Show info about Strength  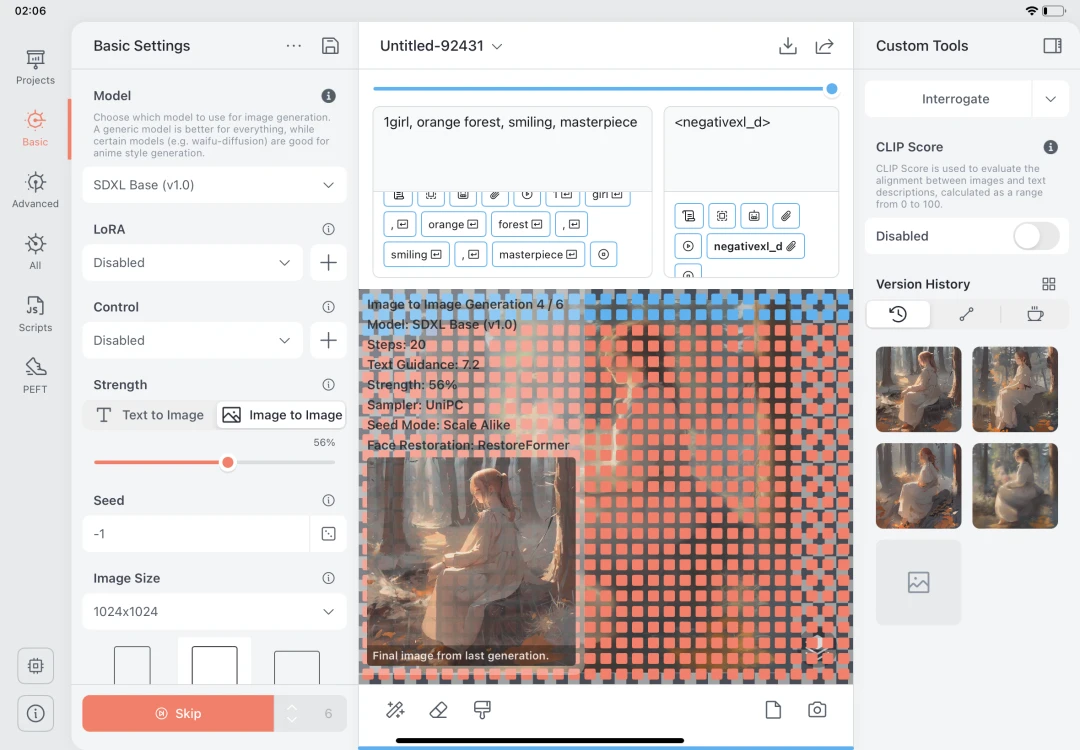pos(329,384)
